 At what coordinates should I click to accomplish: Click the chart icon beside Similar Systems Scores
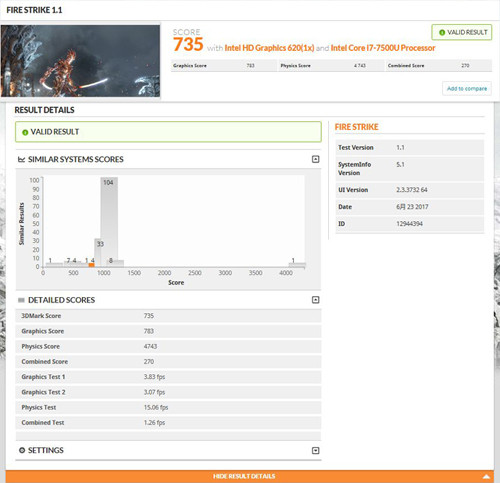click(21, 159)
